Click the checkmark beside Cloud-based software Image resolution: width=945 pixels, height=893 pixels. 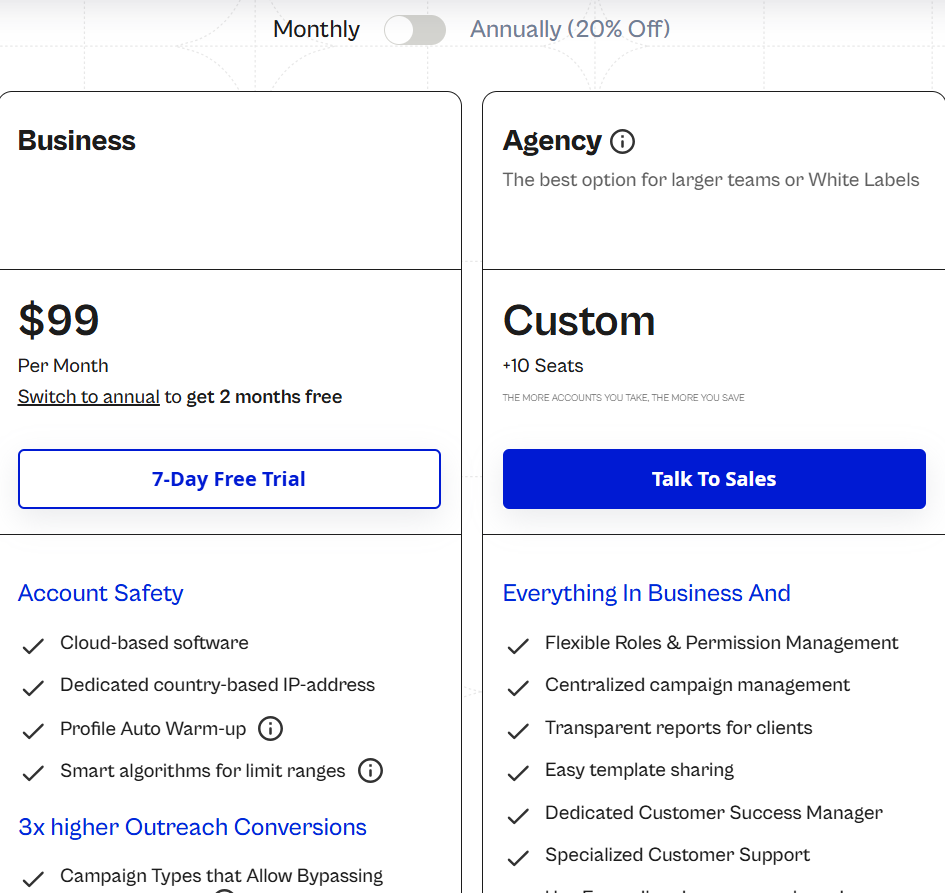tap(33, 645)
